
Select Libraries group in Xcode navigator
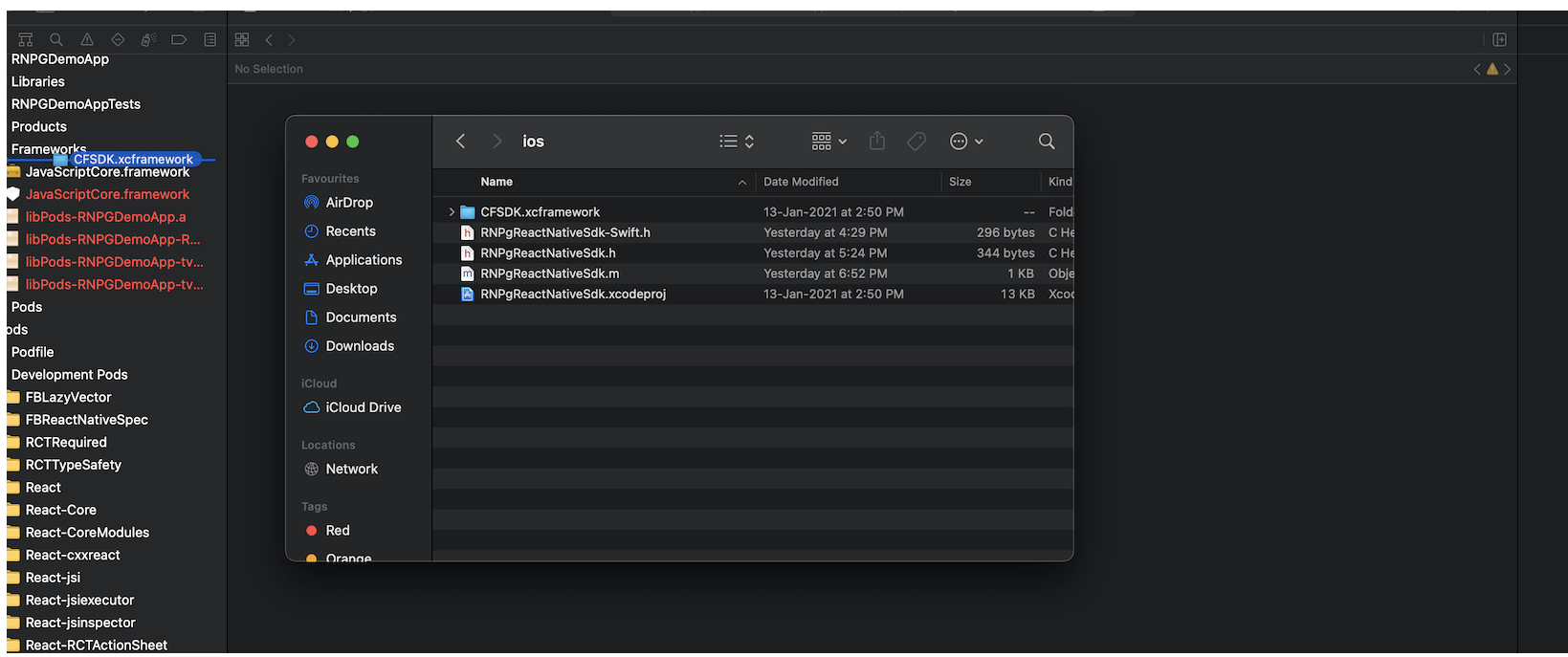[38, 82]
